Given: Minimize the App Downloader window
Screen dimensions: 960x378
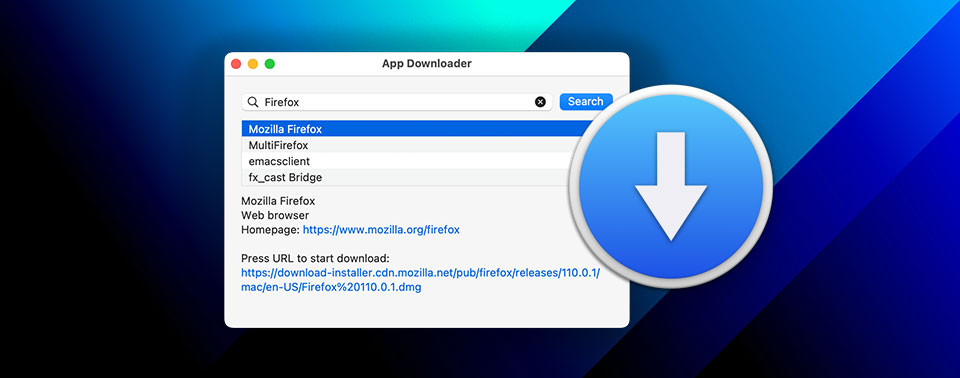Looking at the screenshot, I should click(253, 64).
